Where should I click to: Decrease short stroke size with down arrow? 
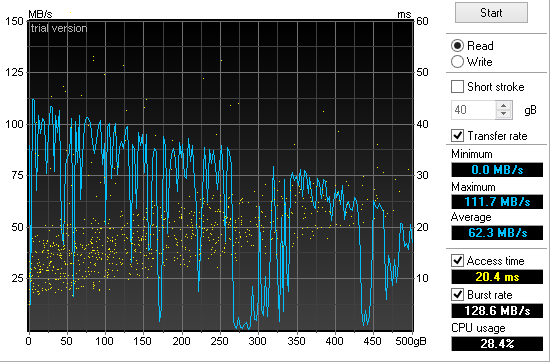pos(504,114)
